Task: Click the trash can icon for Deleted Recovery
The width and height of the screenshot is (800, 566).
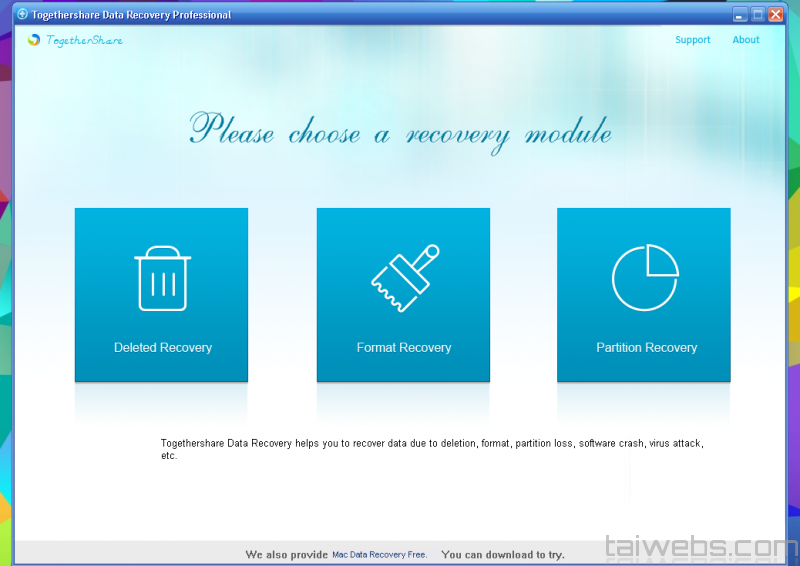Action: pos(162,278)
